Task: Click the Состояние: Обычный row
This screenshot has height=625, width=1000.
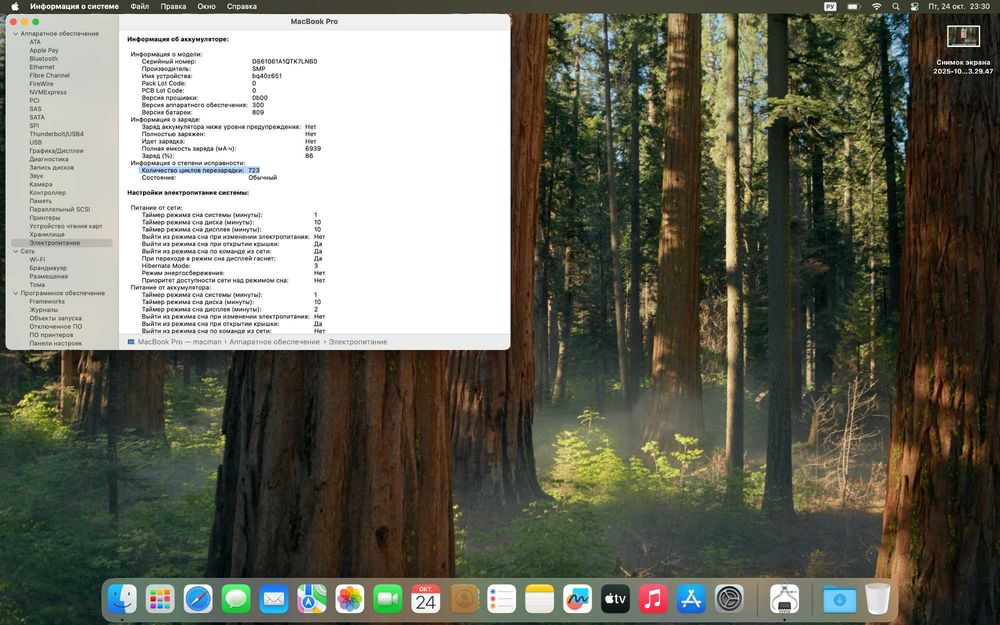Action: click(x=209, y=178)
